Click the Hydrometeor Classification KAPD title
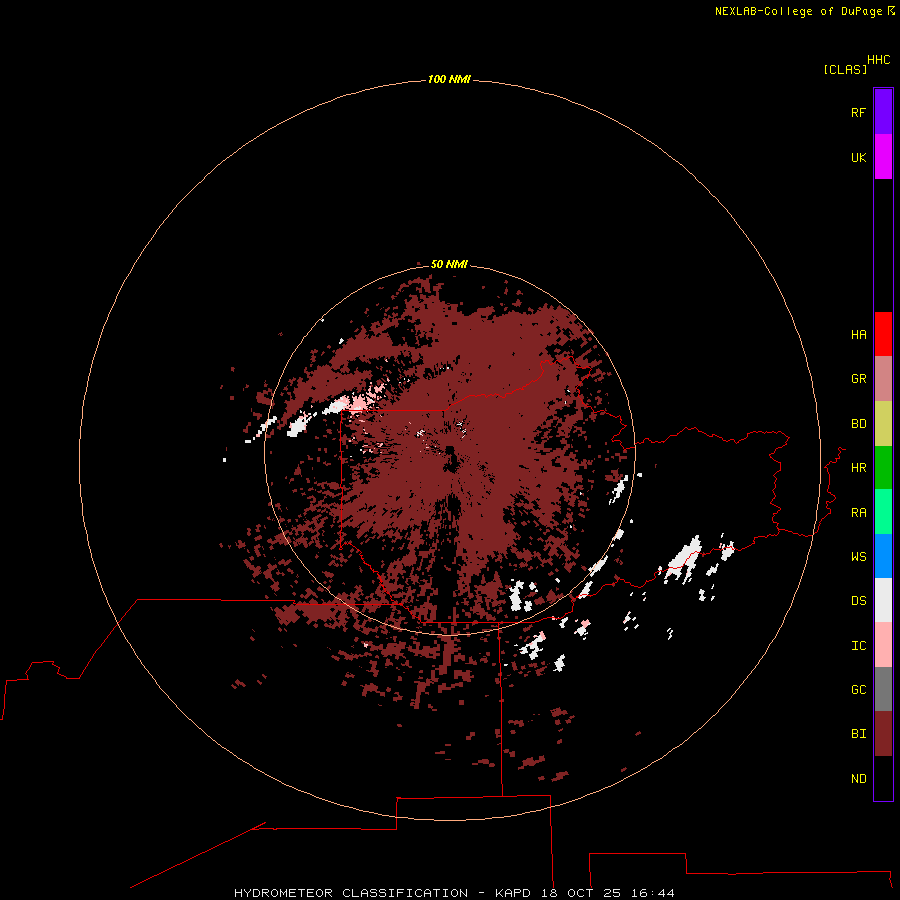The height and width of the screenshot is (900, 900). point(454,893)
